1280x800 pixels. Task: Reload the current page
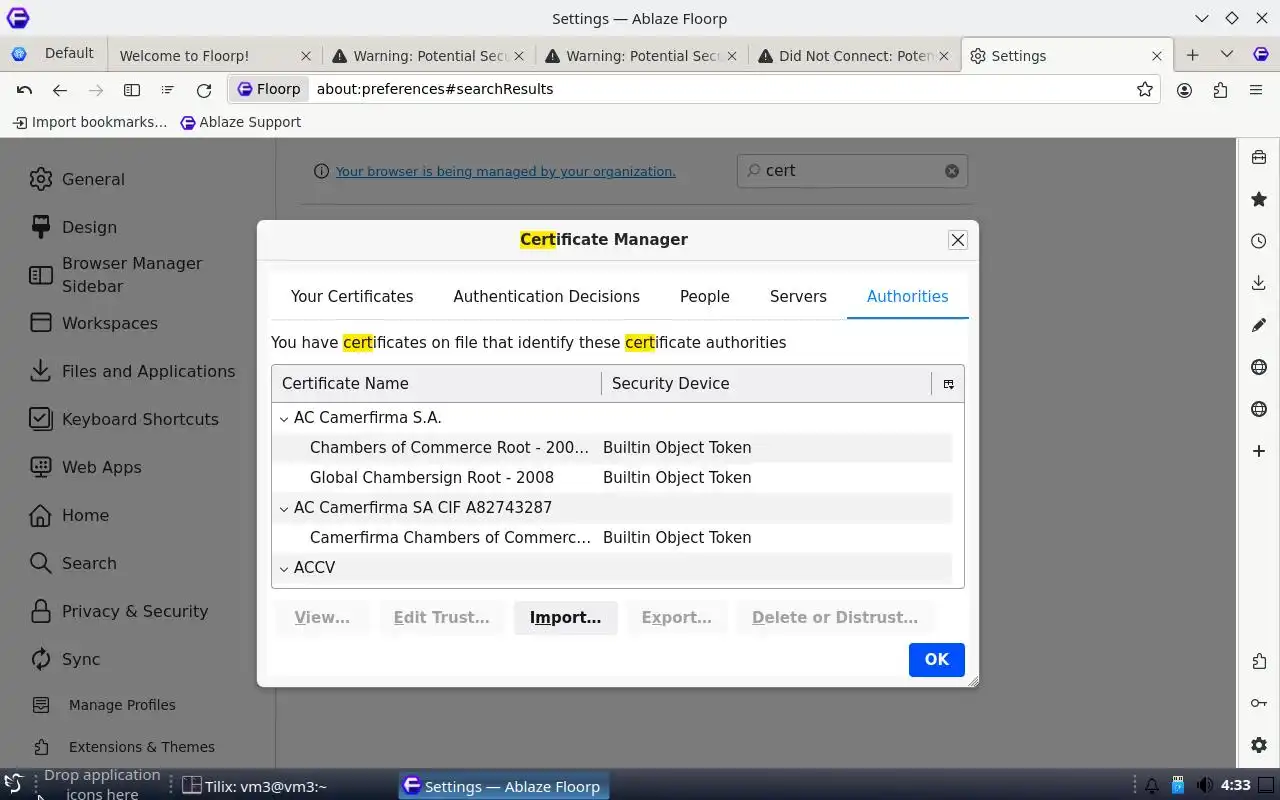pos(204,90)
